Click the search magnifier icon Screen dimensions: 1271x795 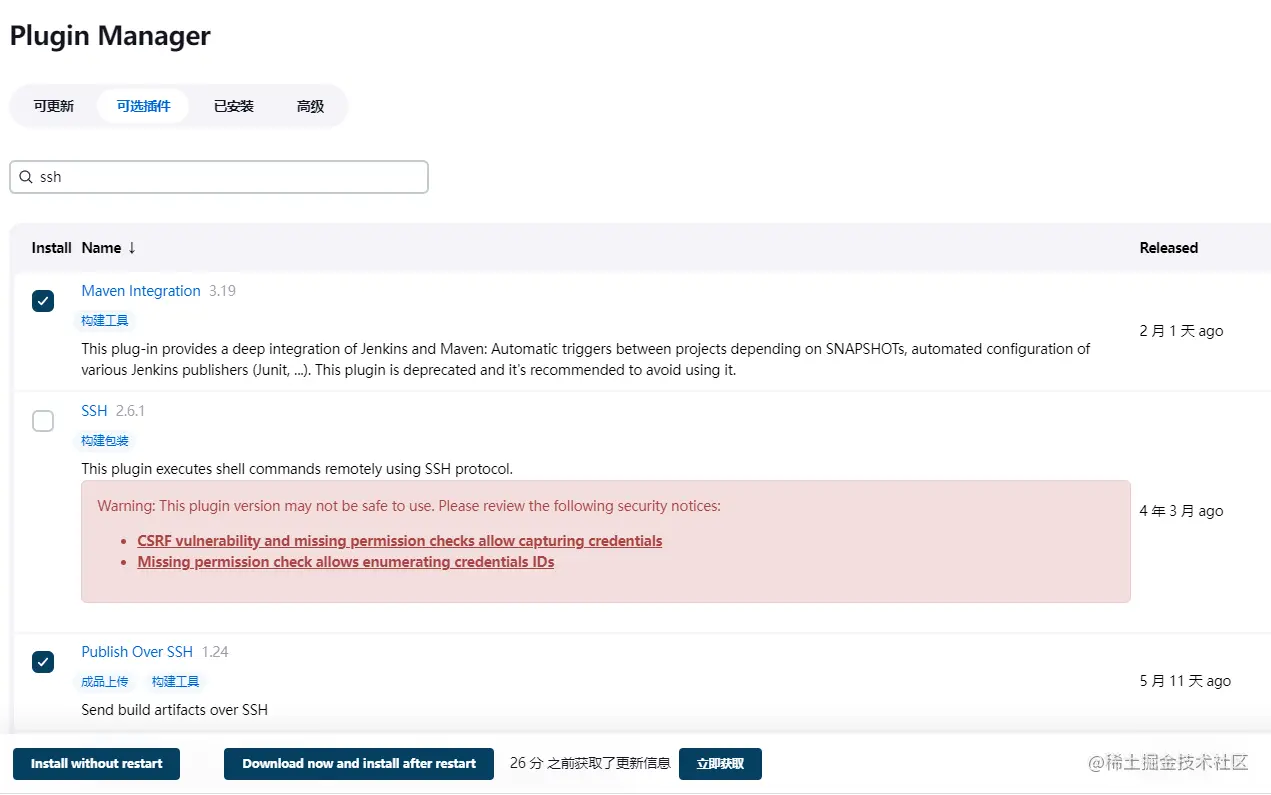pyautogui.click(x=26, y=177)
